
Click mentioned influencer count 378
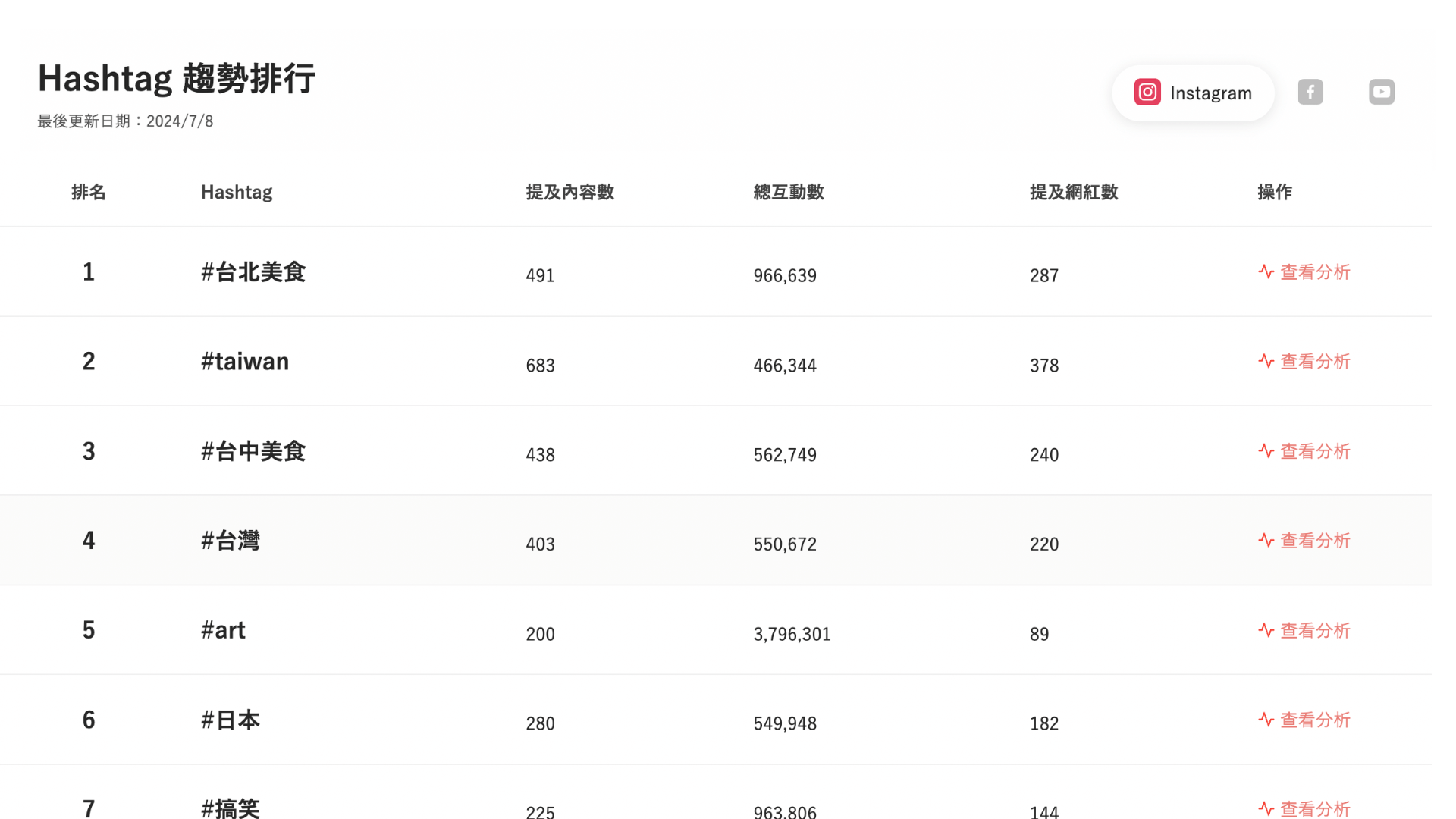1044,366
